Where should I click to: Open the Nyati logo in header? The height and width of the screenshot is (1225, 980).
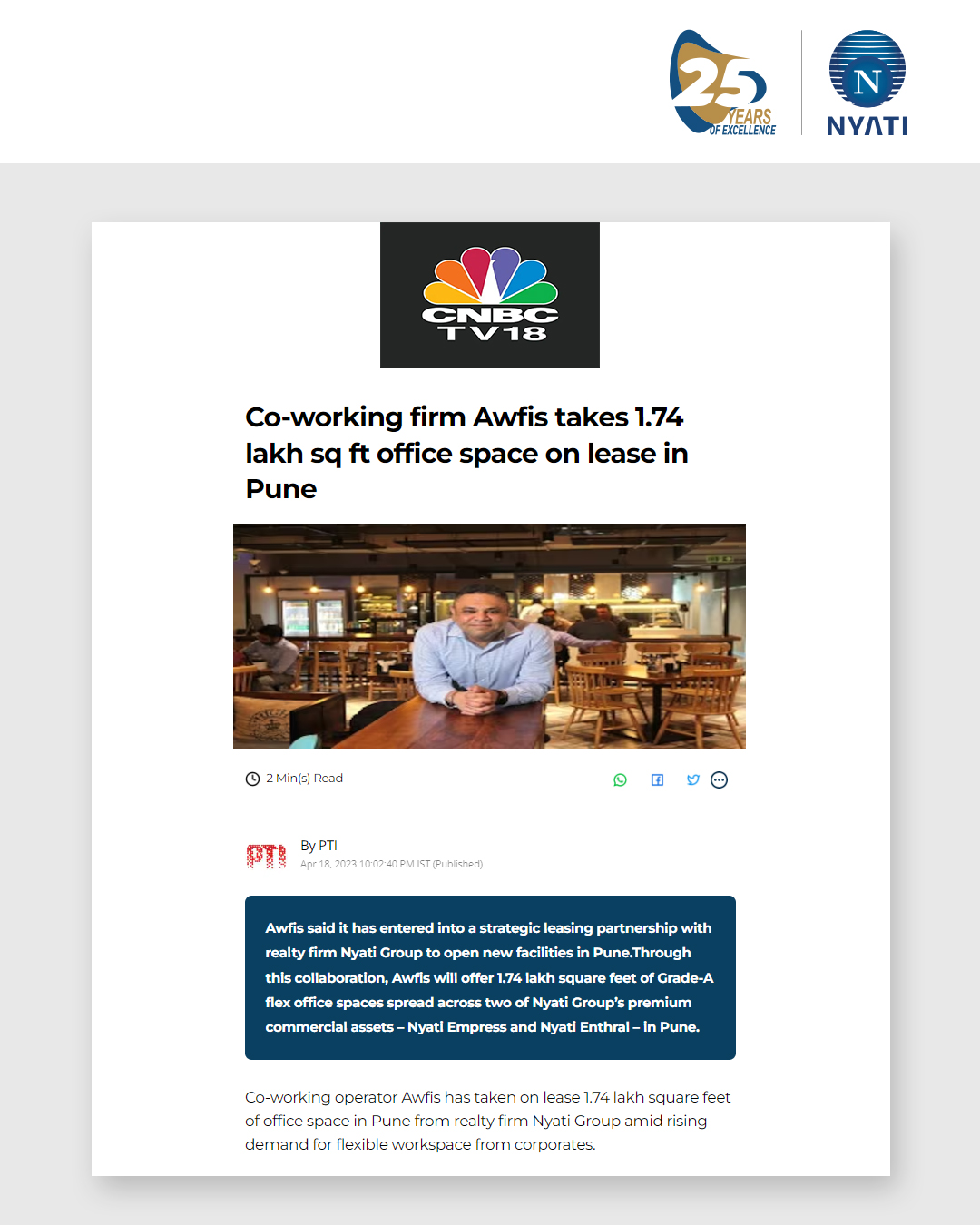pos(867,83)
